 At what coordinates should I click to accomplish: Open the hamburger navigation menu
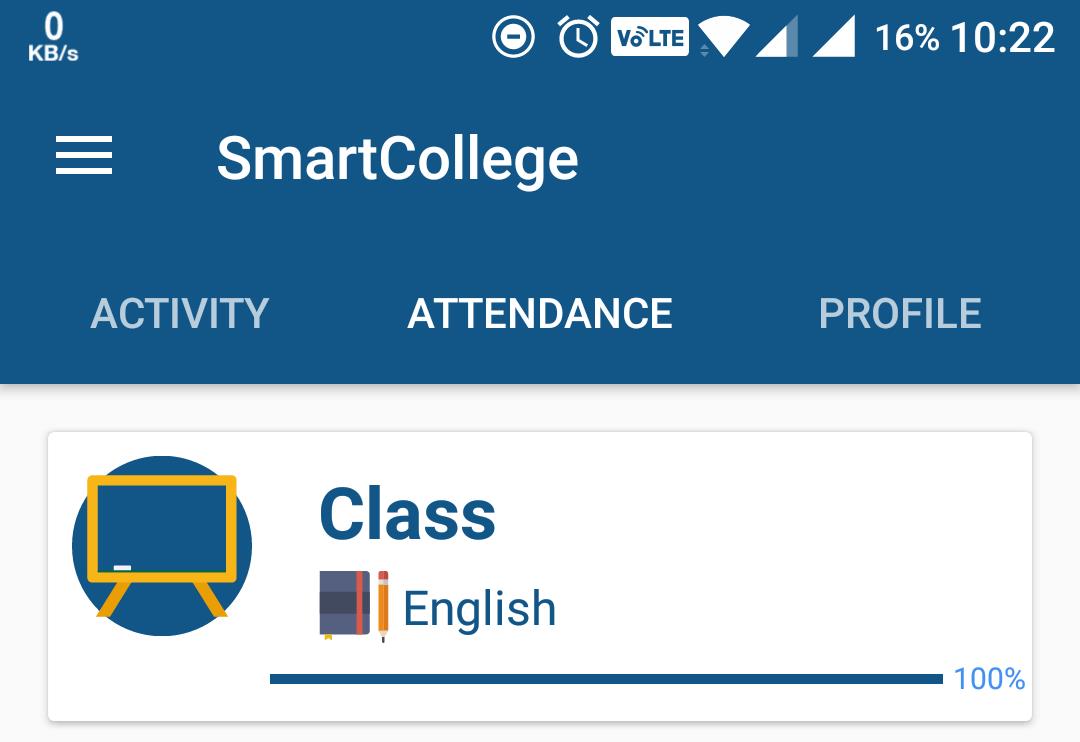[83, 155]
